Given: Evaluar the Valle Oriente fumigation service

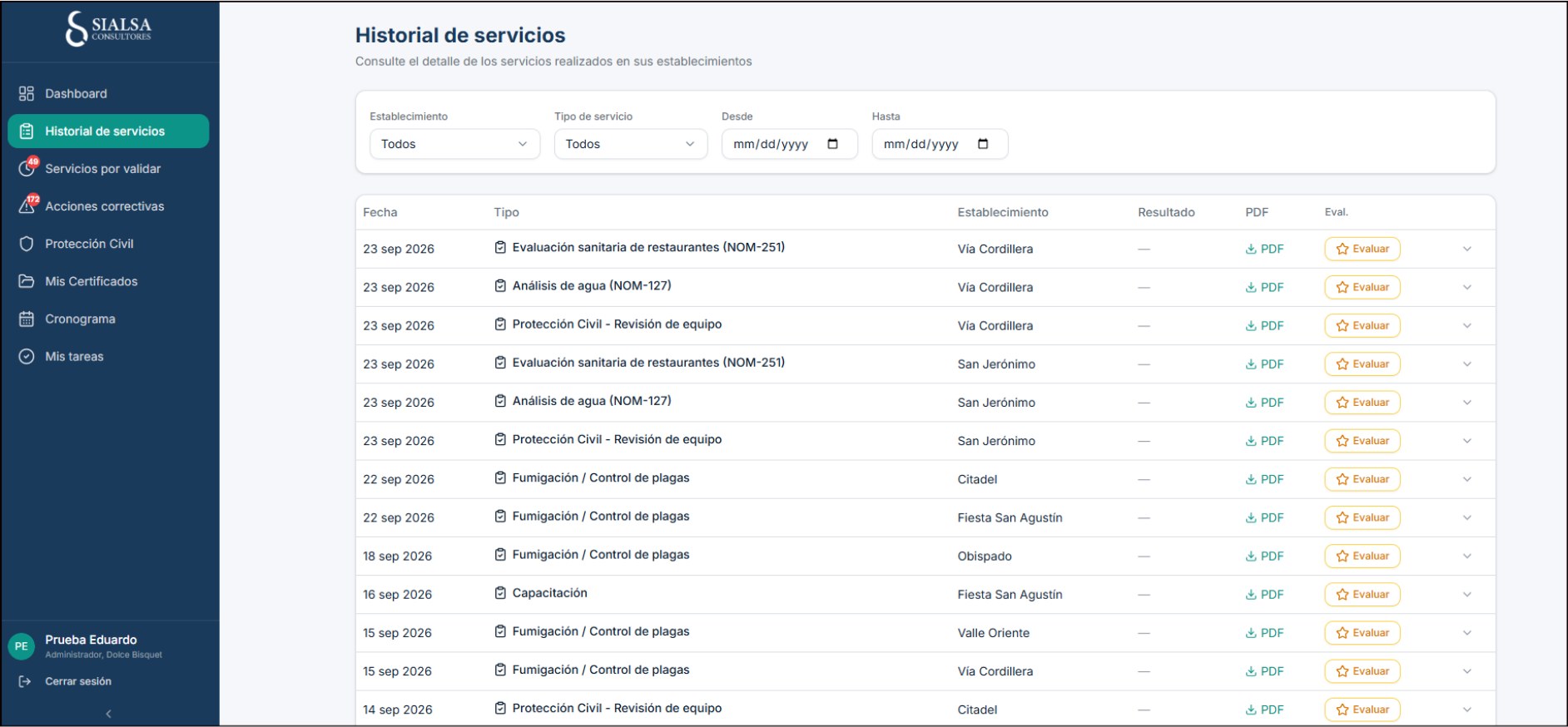Looking at the screenshot, I should pos(1362,633).
